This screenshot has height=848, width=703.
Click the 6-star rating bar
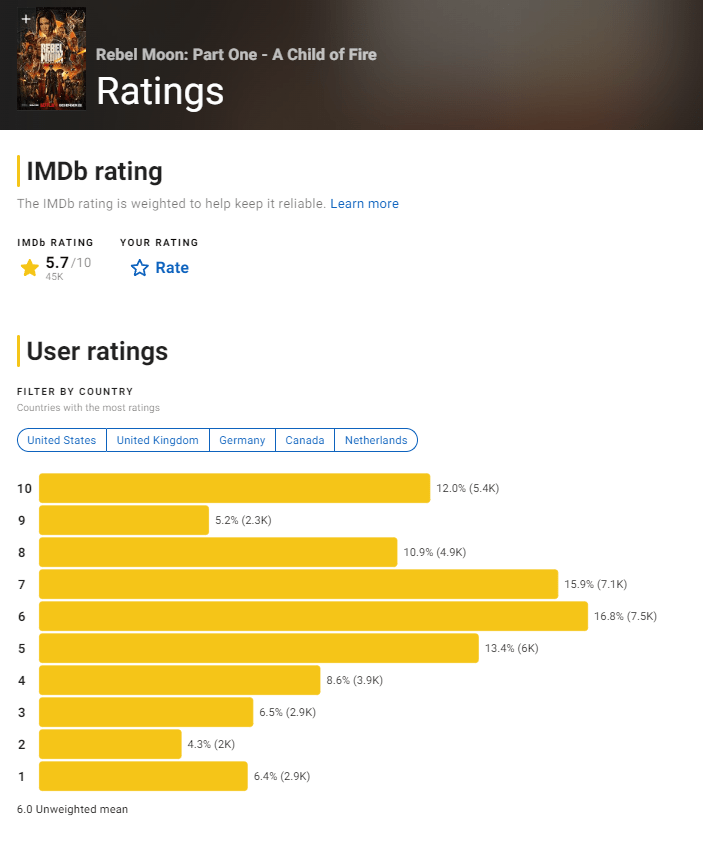[x=313, y=616]
